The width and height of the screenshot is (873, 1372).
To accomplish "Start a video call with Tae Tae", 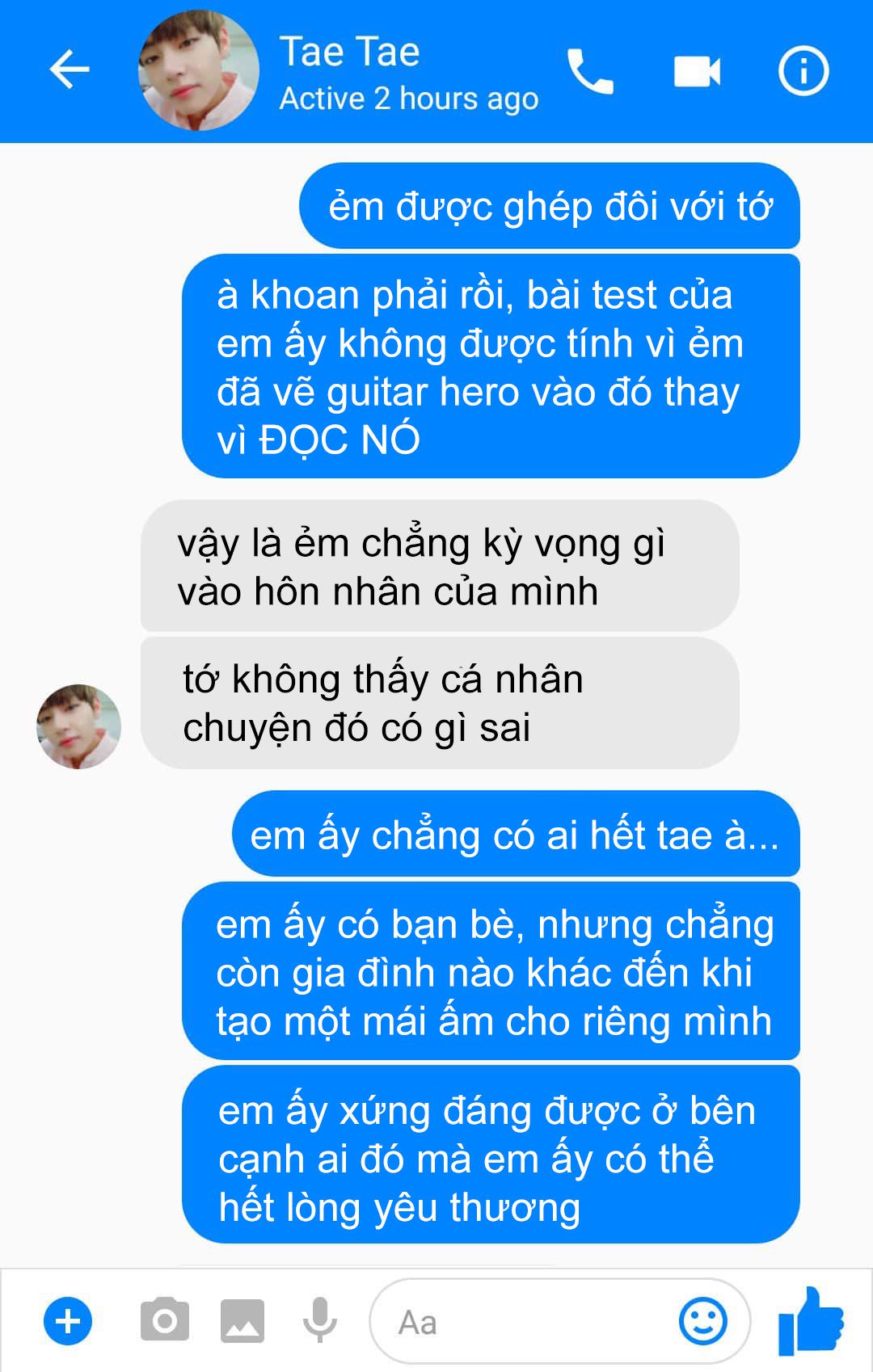I will pos(697,71).
